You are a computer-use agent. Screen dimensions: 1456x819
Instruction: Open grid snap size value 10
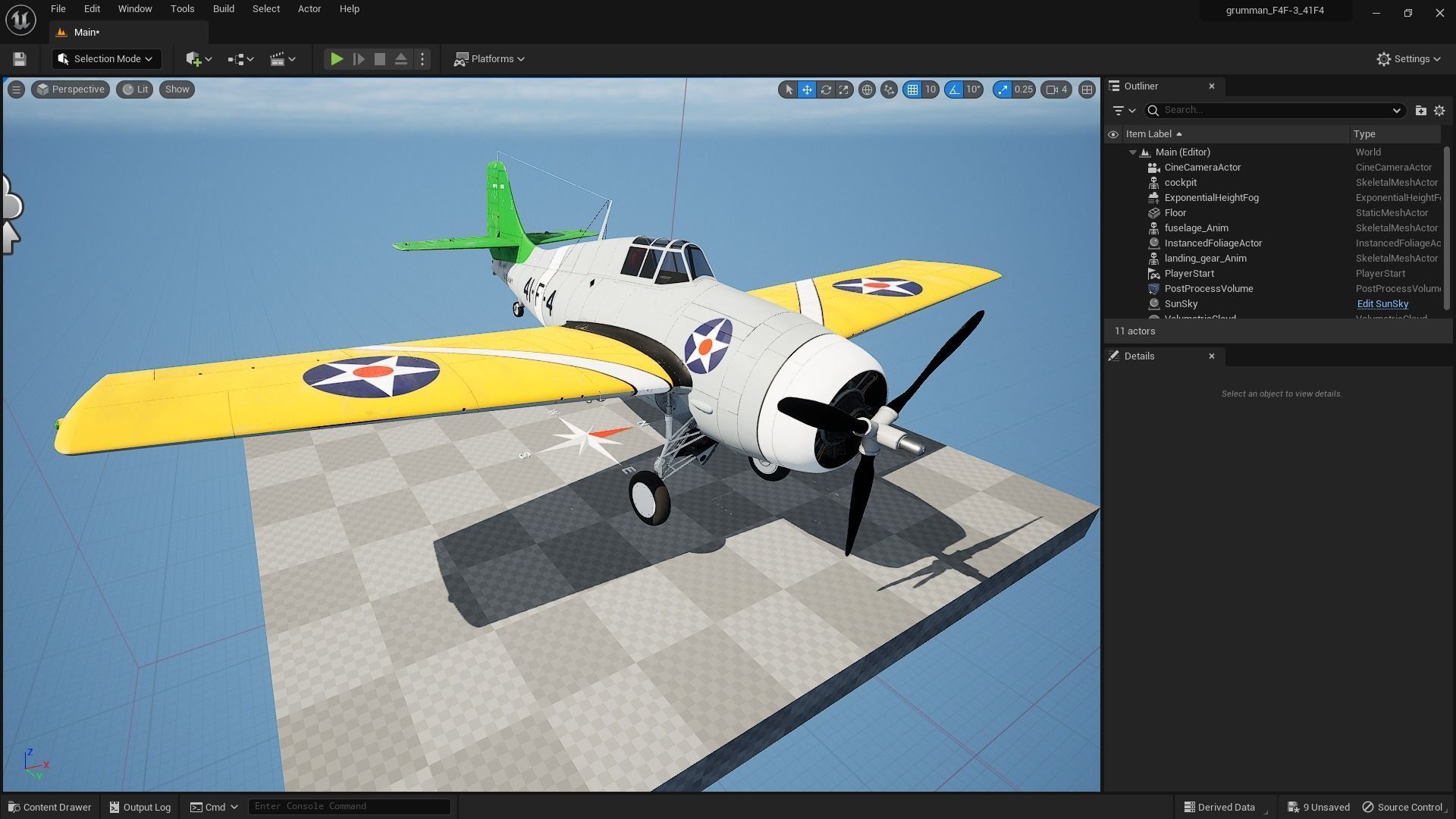click(x=930, y=89)
